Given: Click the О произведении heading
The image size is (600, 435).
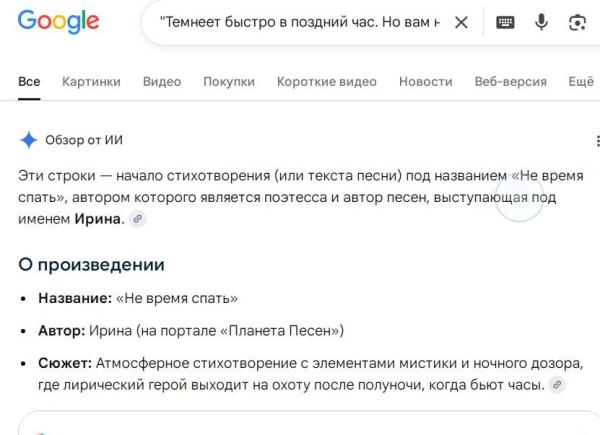Looking at the screenshot, I should click(x=91, y=265).
